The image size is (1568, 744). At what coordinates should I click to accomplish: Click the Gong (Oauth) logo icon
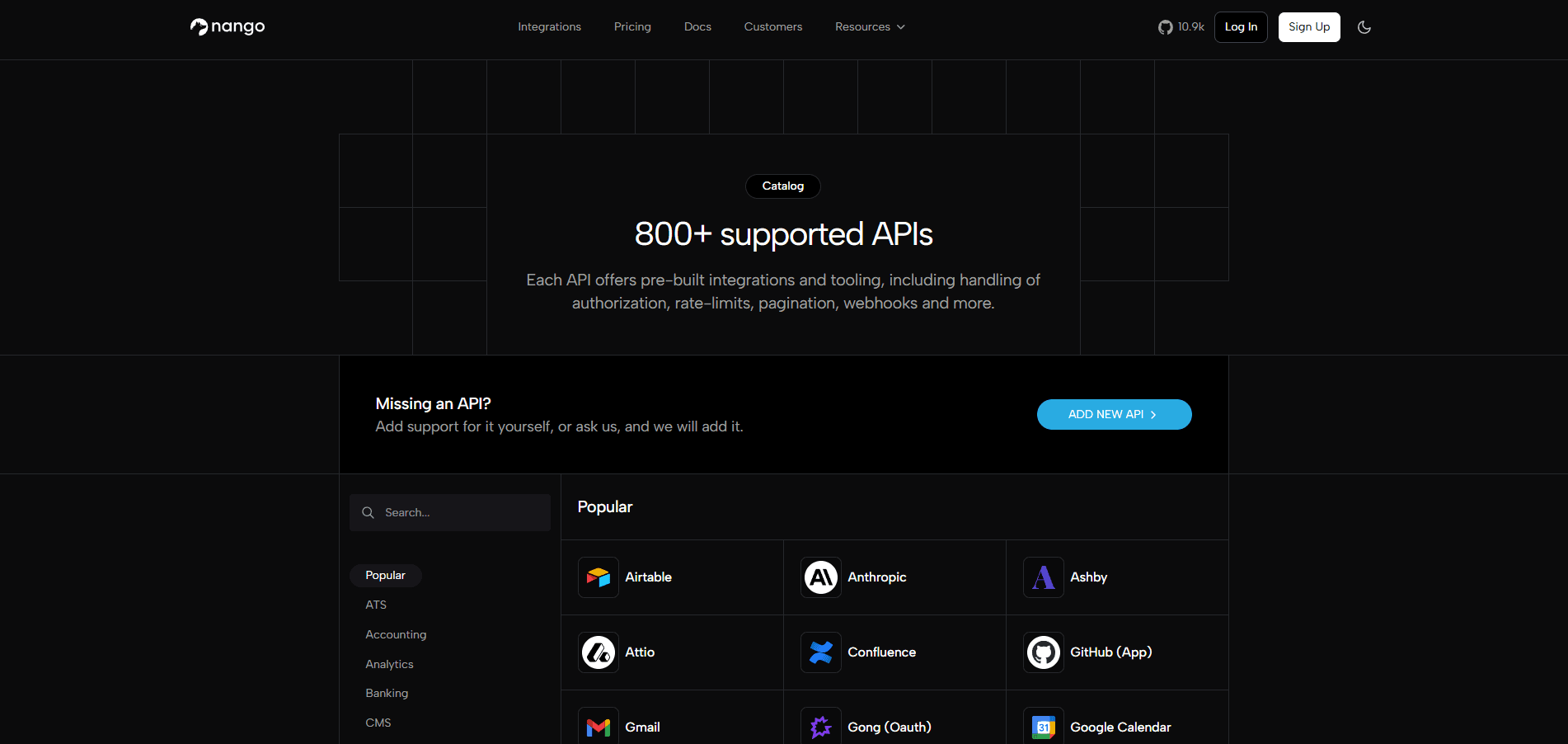click(x=821, y=726)
